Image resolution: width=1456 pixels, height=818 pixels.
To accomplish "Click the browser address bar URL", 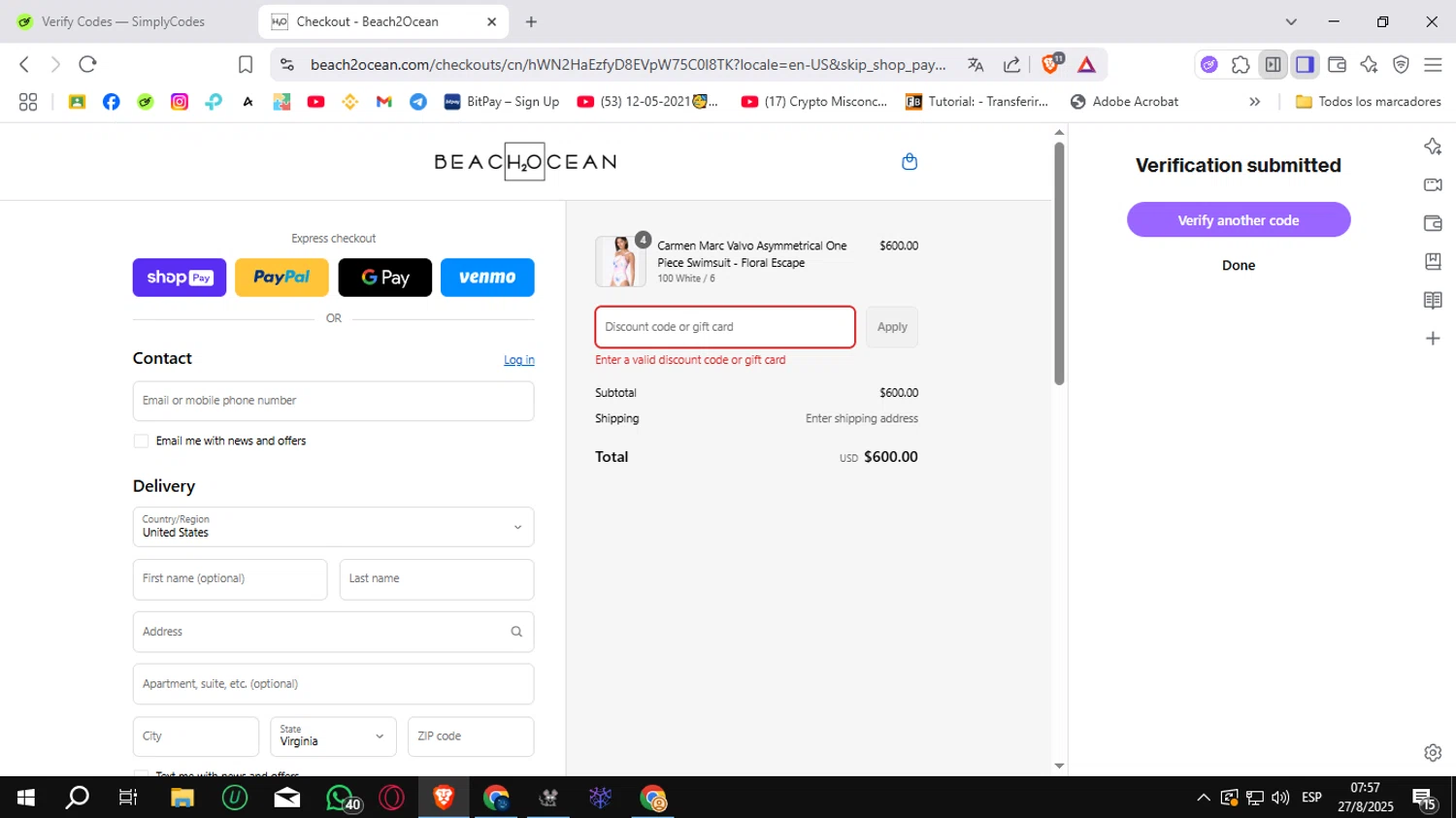I will (627, 65).
